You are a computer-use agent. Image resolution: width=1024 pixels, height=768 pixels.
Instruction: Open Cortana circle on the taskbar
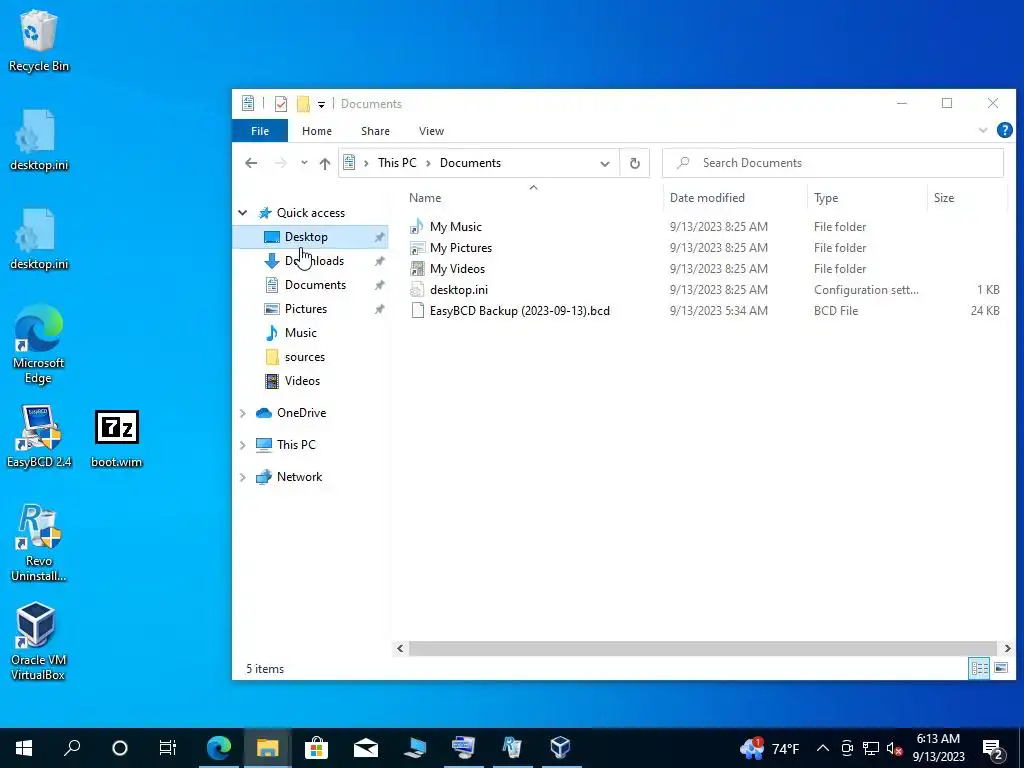click(x=120, y=748)
